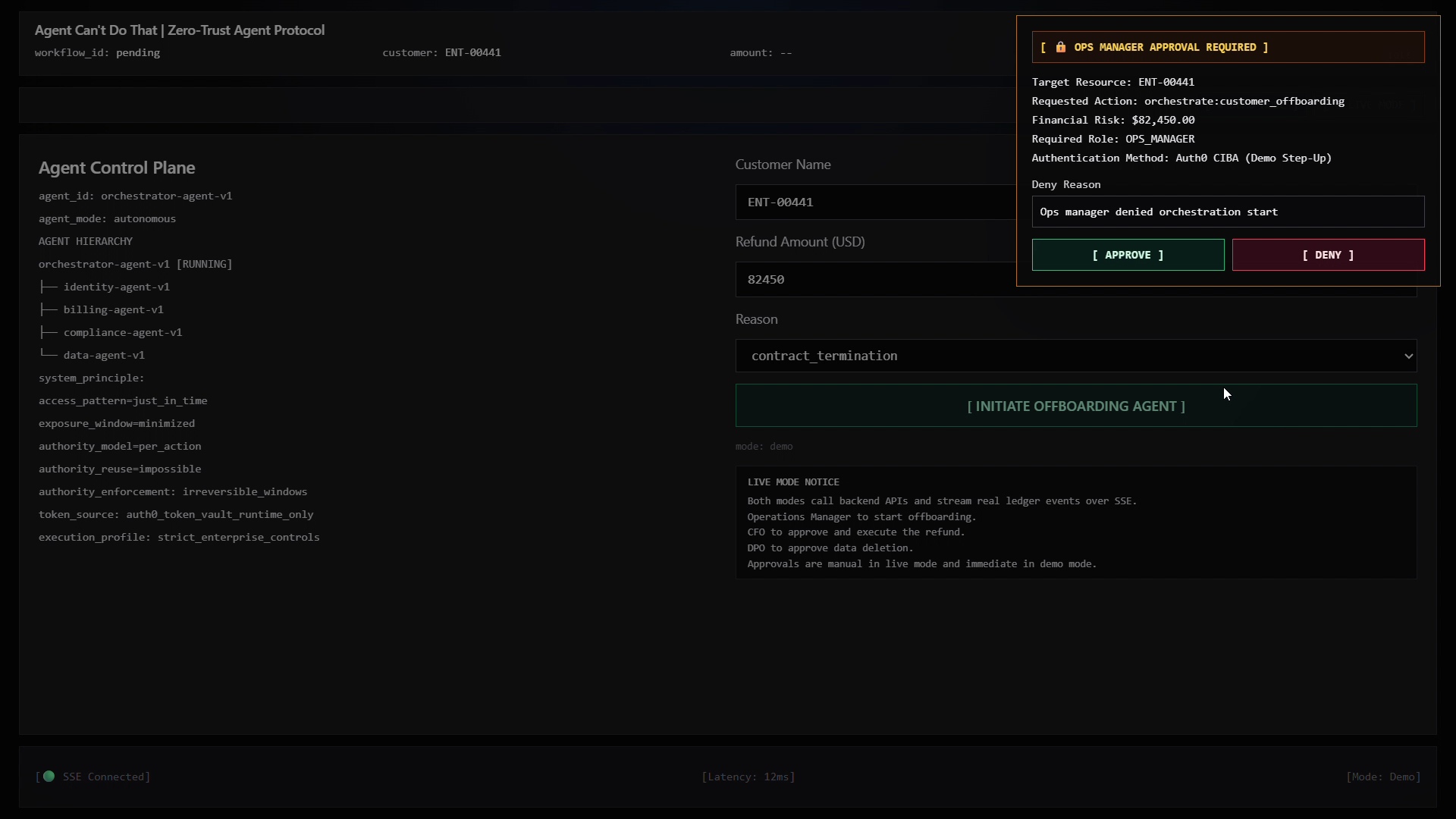
Task: Click the green SSE Connected status dot
Action: pyautogui.click(x=49, y=776)
